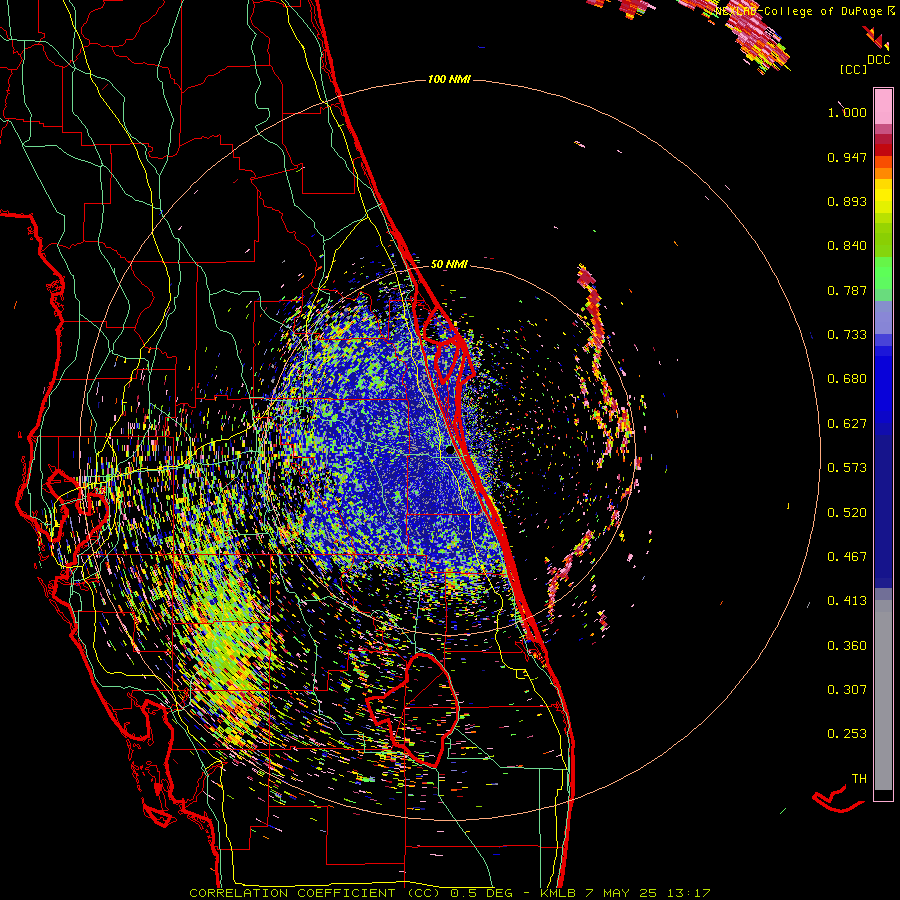Viewport: 900px width, 900px height.
Task: Click the 100 NMI range ring label
Action: pyautogui.click(x=449, y=79)
